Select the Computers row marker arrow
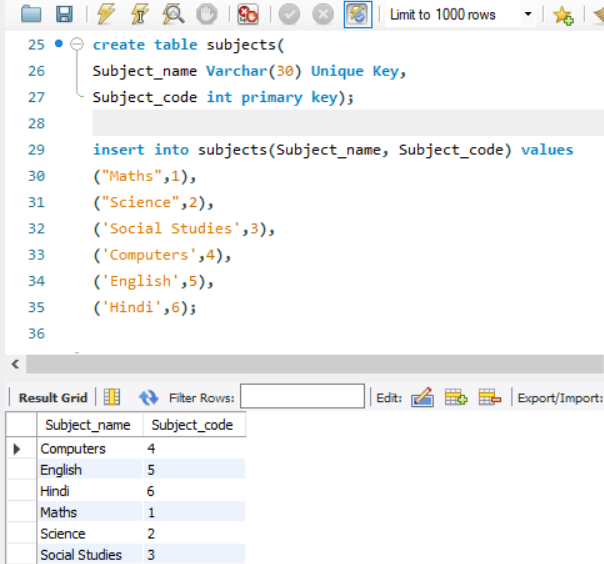The width and height of the screenshot is (604, 564). click(x=17, y=449)
